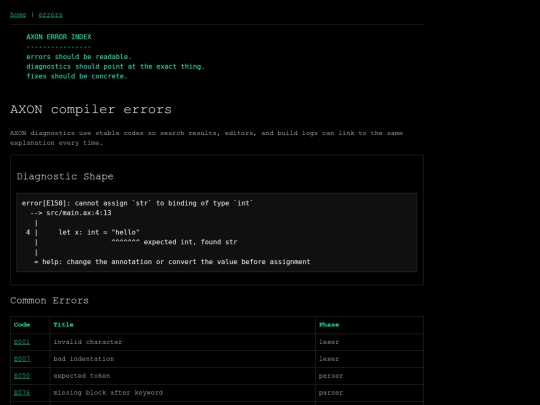The width and height of the screenshot is (540, 405).
Task: Click the 'let x: int = "hello"' code line
Action: pos(99,232)
